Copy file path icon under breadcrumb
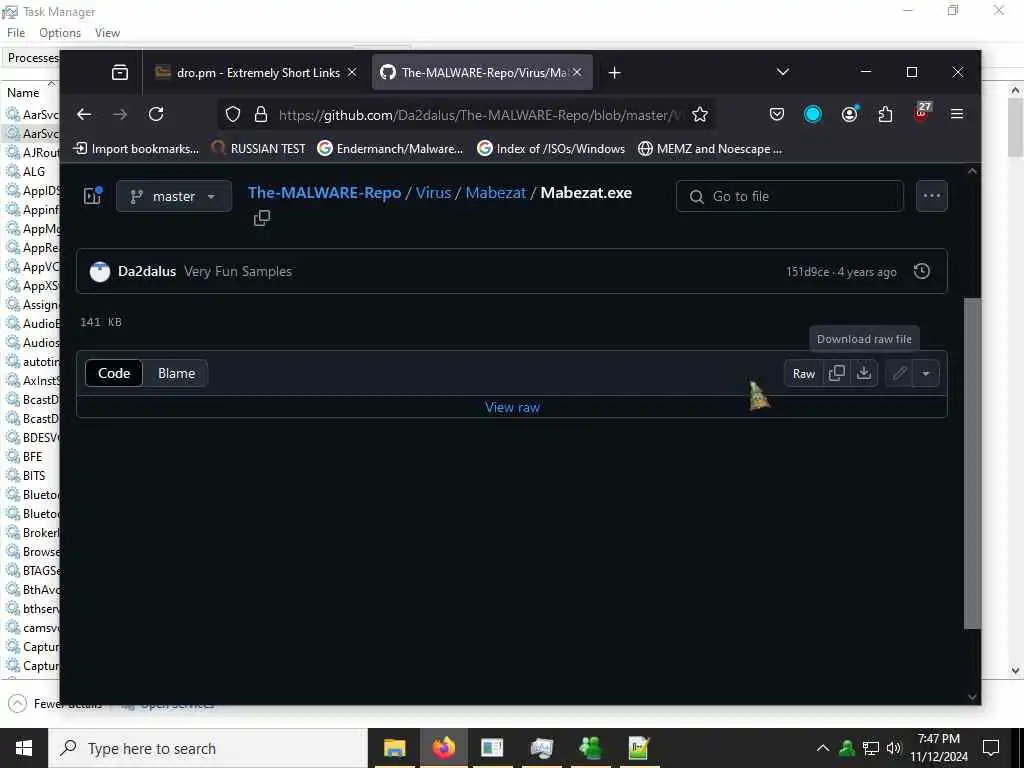Viewport: 1024px width, 768px height. point(261,218)
